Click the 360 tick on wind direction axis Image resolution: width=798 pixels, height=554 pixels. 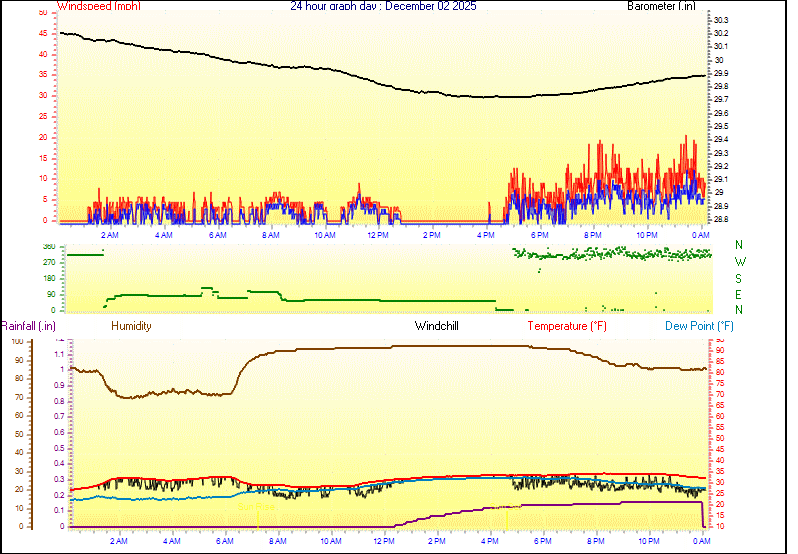(49, 246)
